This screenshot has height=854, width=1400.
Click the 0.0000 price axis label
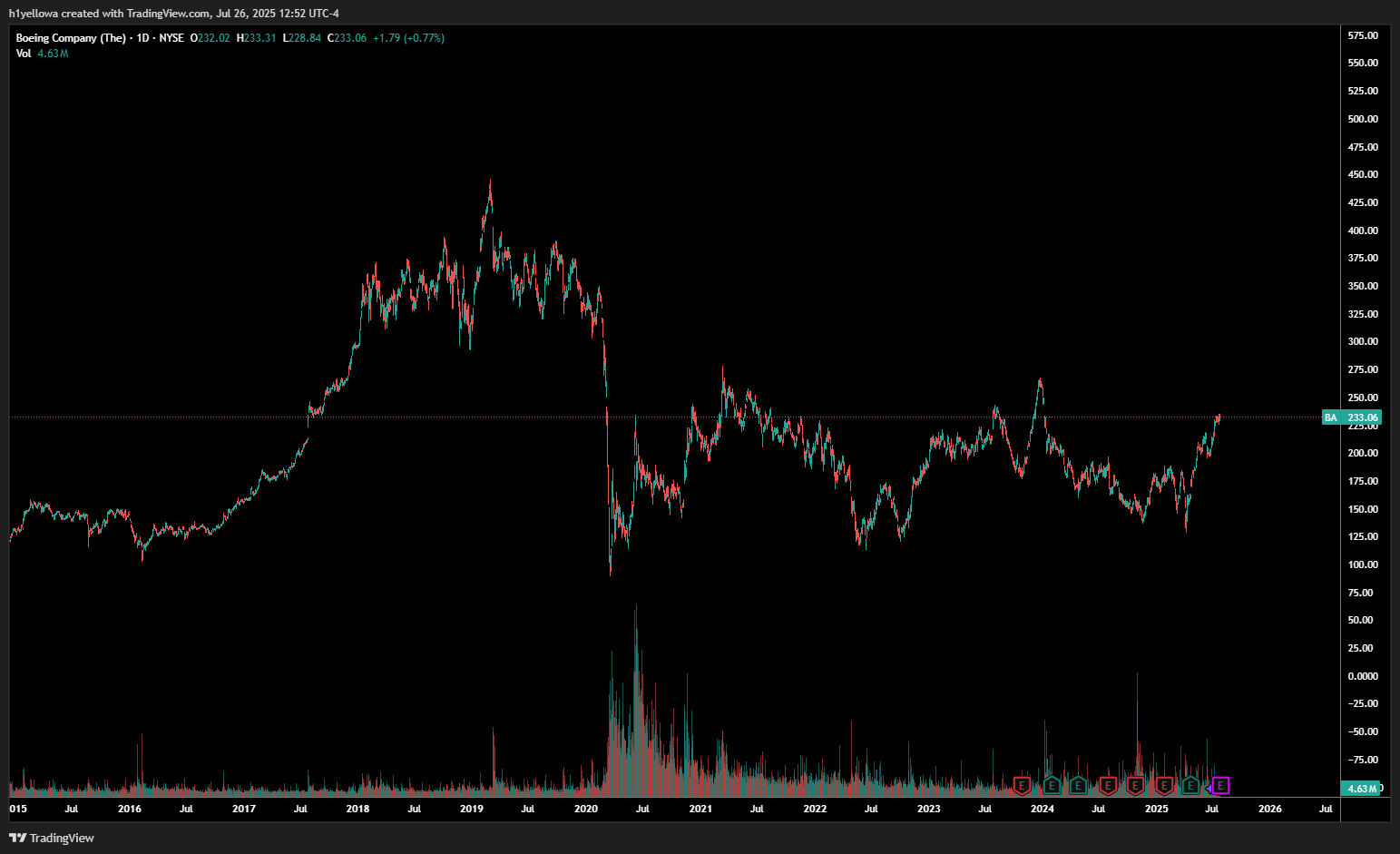click(1363, 676)
